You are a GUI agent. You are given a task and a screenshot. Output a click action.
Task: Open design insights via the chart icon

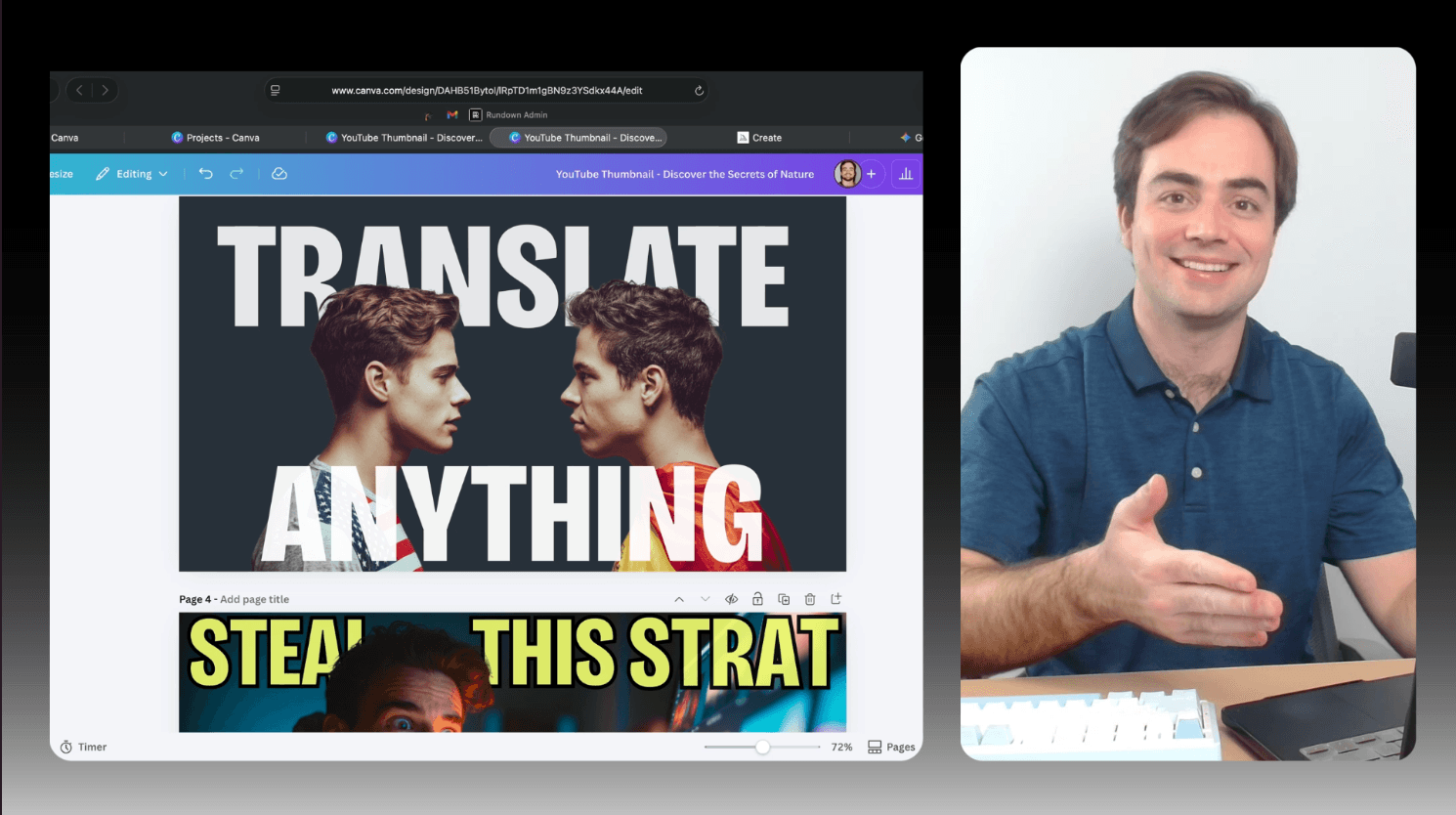pos(905,174)
